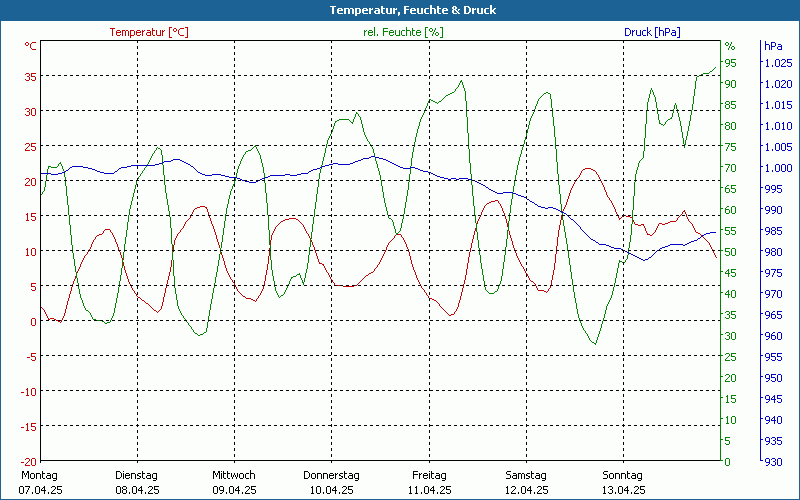This screenshot has height=500, width=800.
Task: Click the date '08.04.25'
Action: pyautogui.click(x=137, y=490)
